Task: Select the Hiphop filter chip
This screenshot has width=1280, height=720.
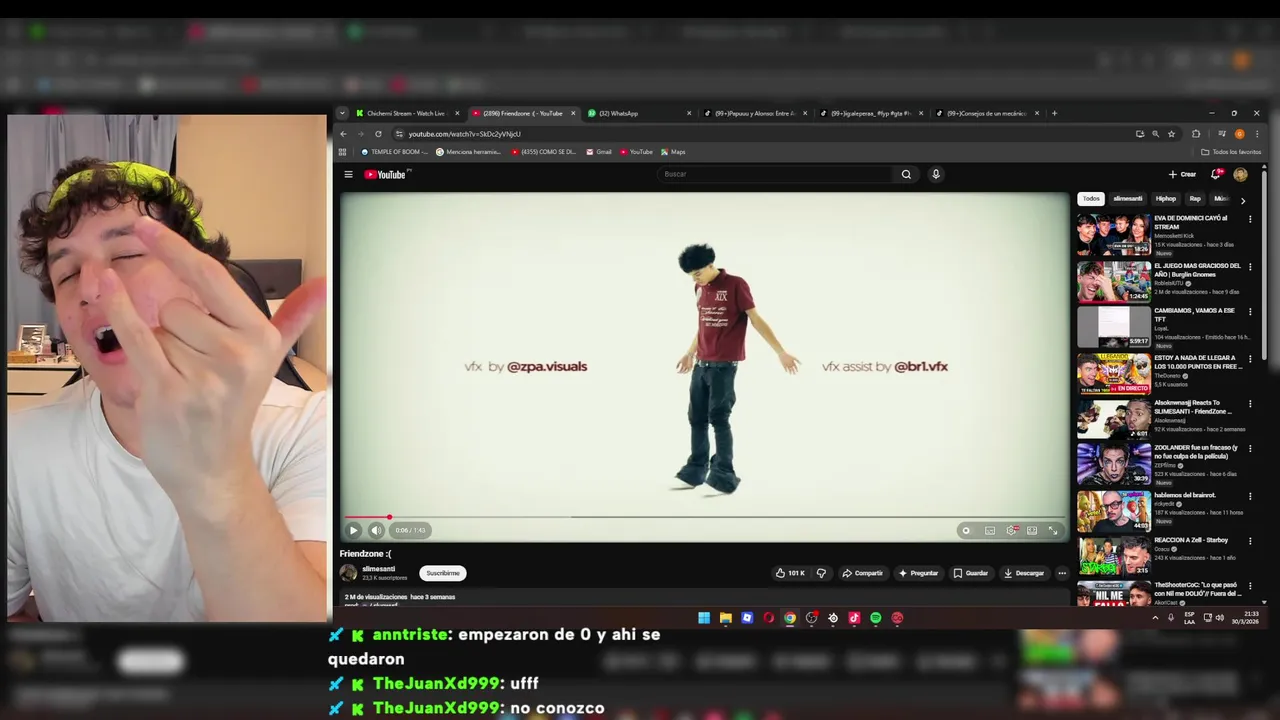Action: 1166,199
